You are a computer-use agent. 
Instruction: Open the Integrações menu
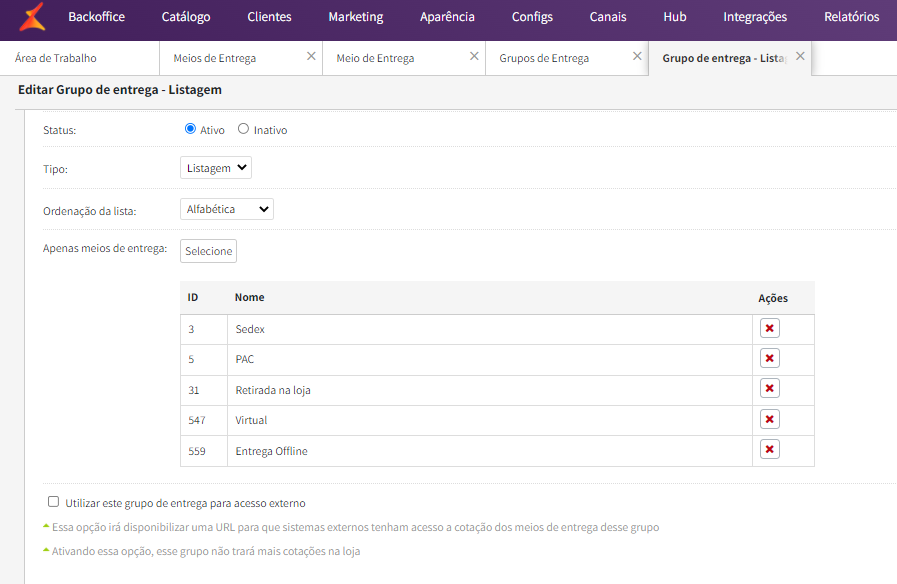pyautogui.click(x=755, y=17)
